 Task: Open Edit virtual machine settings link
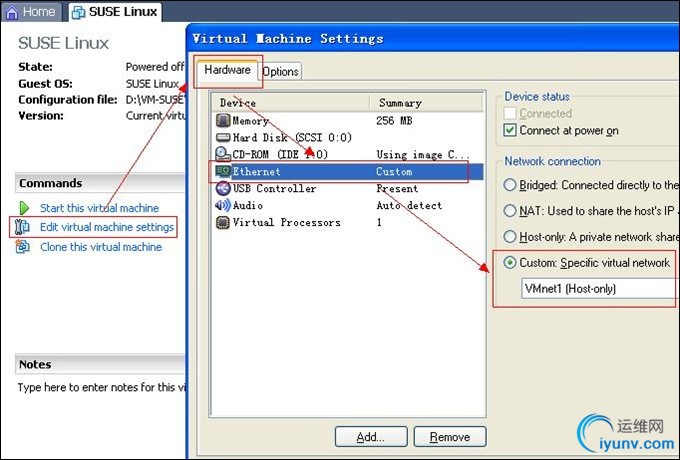(x=107, y=227)
